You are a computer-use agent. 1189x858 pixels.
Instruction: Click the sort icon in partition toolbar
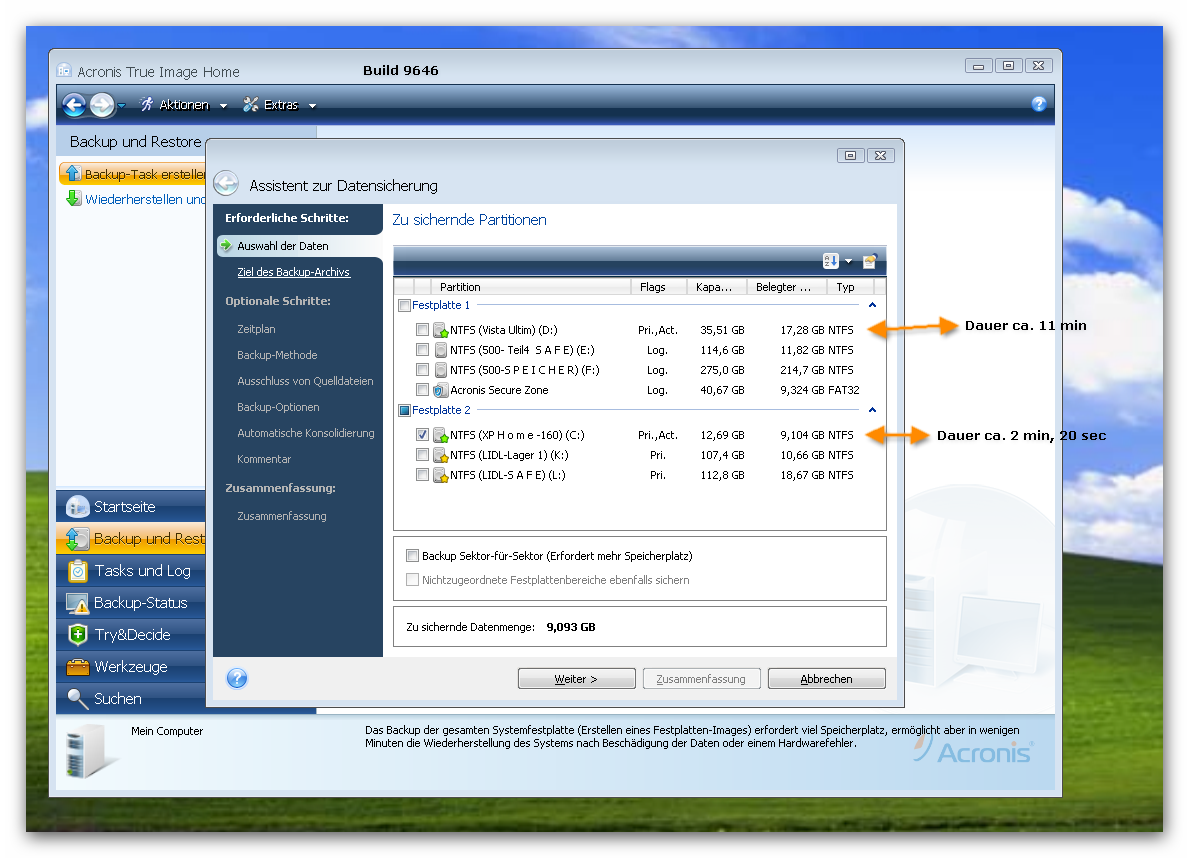[x=830, y=261]
